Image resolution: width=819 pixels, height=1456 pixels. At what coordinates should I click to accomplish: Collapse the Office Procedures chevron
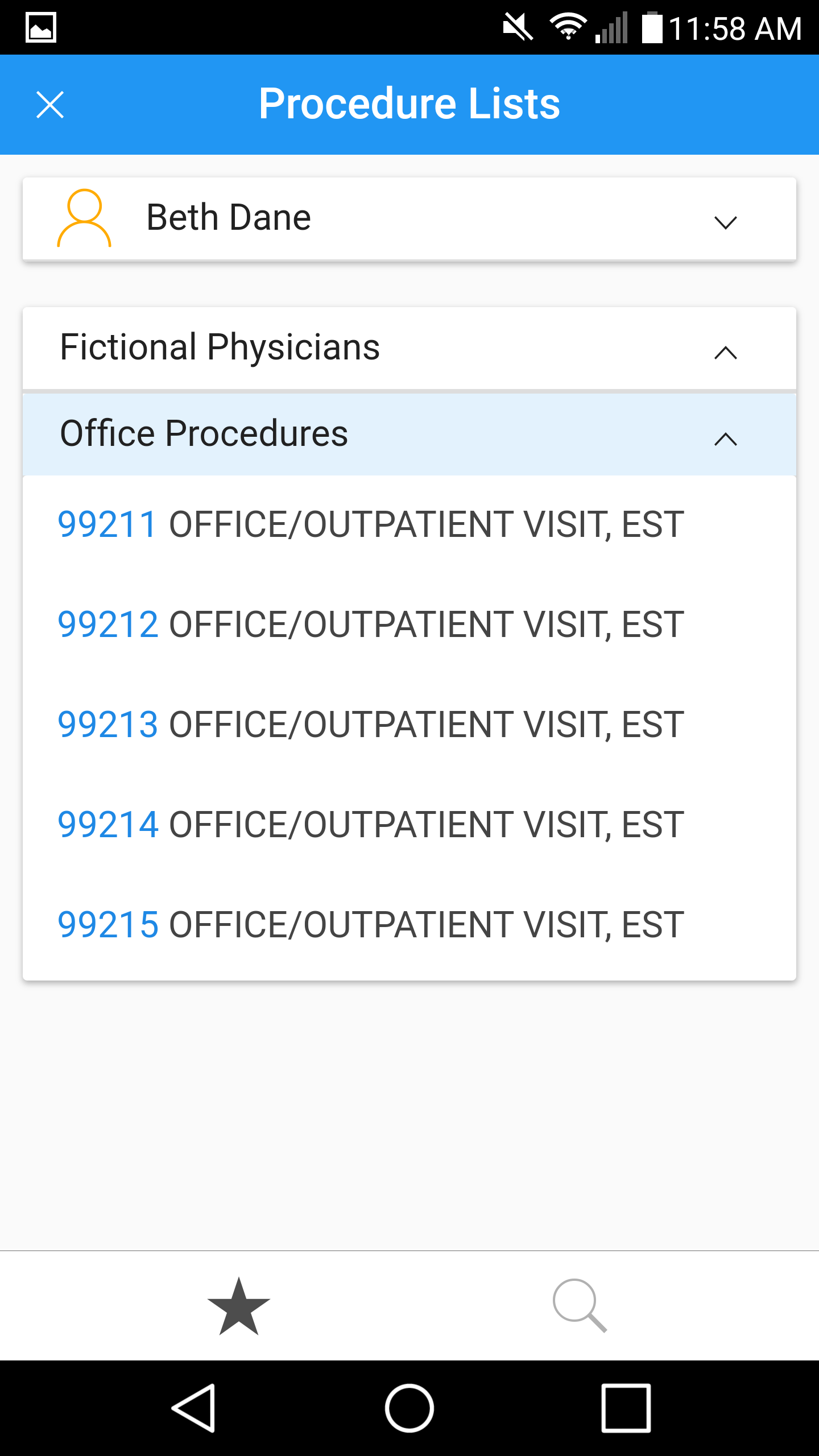tap(725, 439)
